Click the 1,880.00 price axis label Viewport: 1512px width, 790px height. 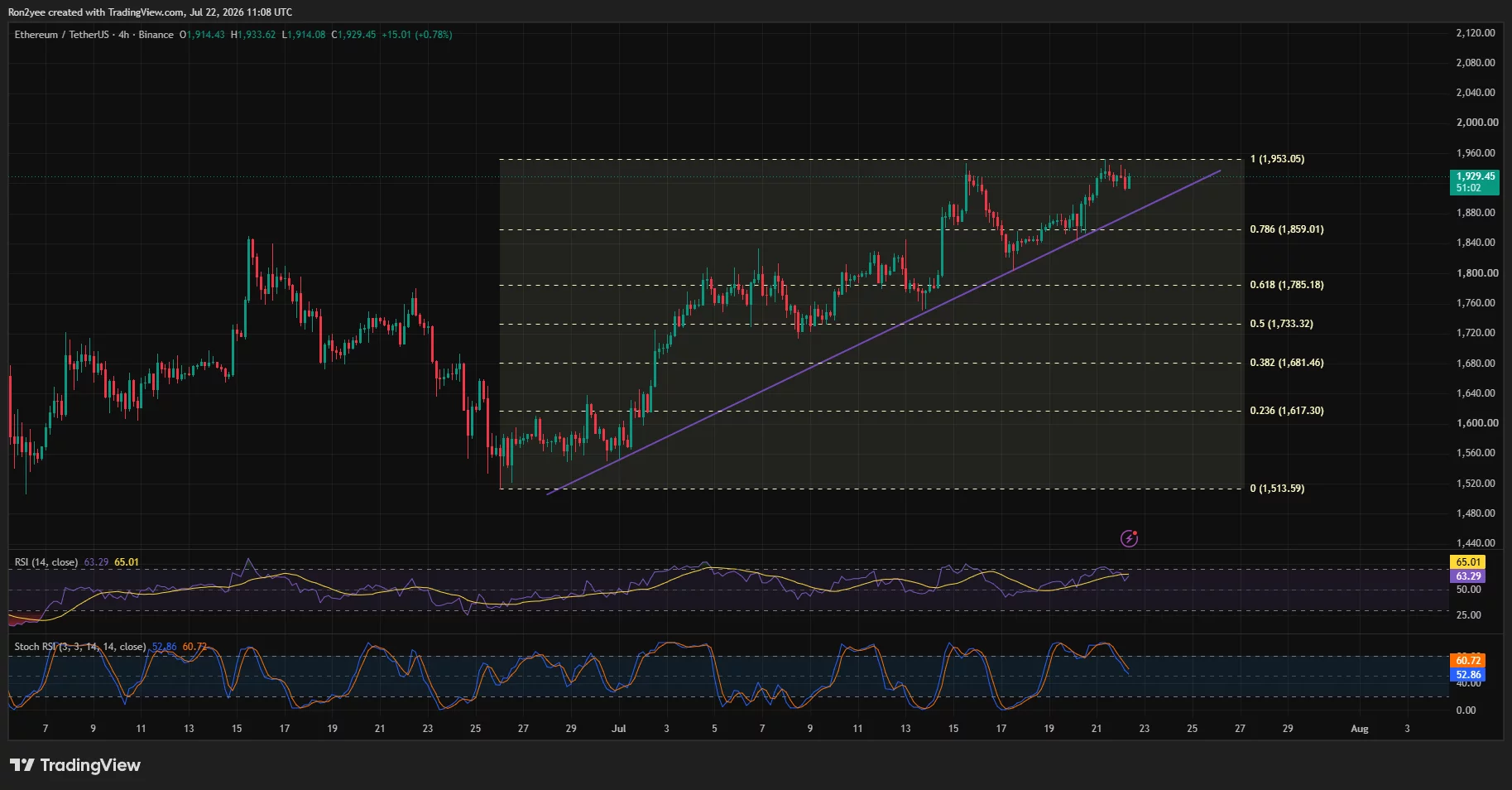coord(1476,213)
